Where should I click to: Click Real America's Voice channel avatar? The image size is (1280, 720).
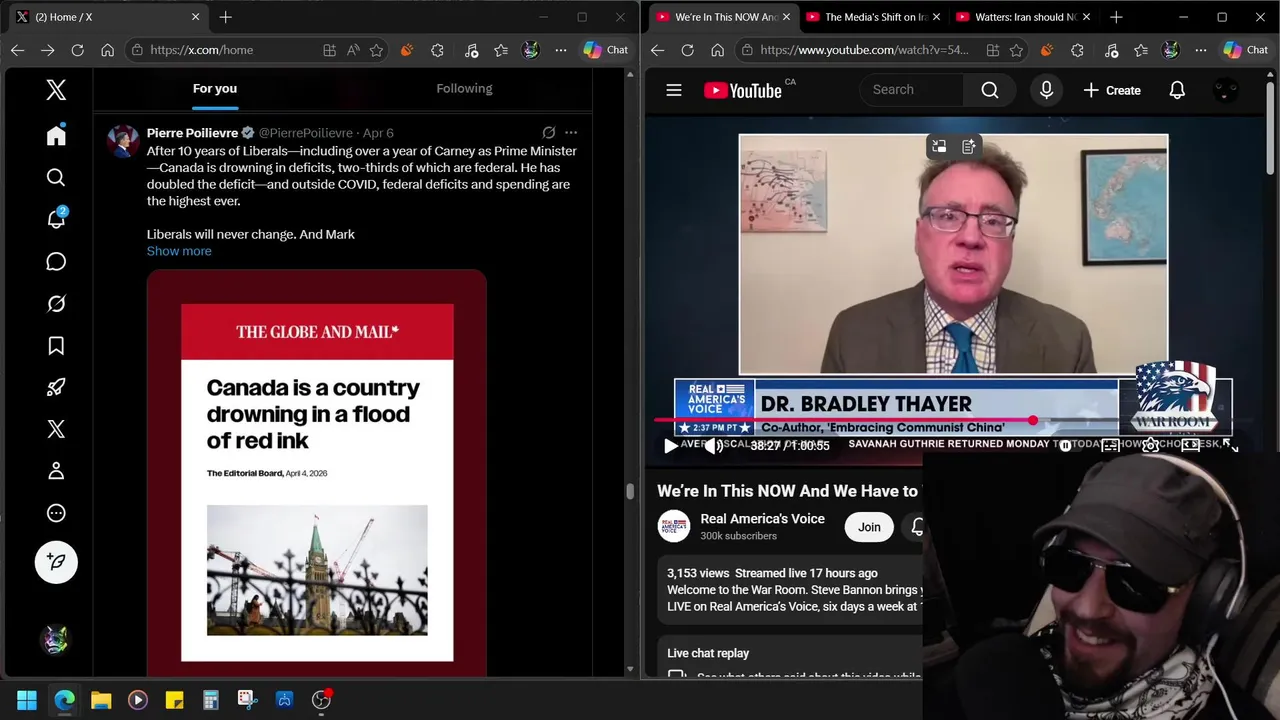coord(674,527)
